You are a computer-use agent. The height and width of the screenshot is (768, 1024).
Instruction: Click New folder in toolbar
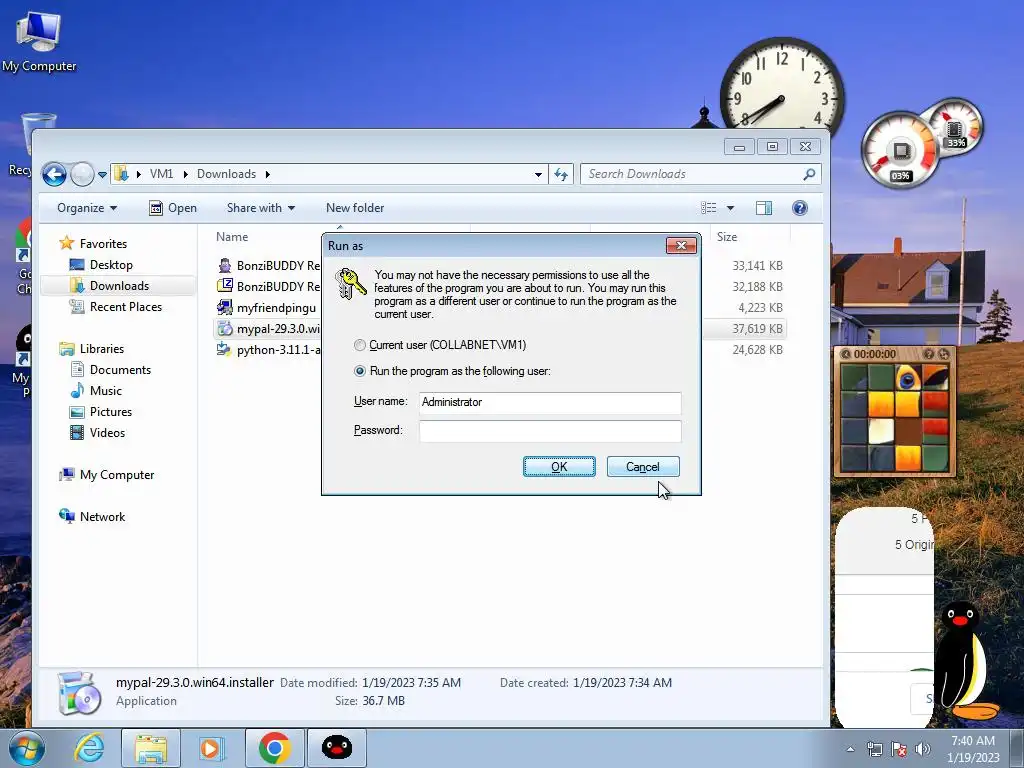355,208
